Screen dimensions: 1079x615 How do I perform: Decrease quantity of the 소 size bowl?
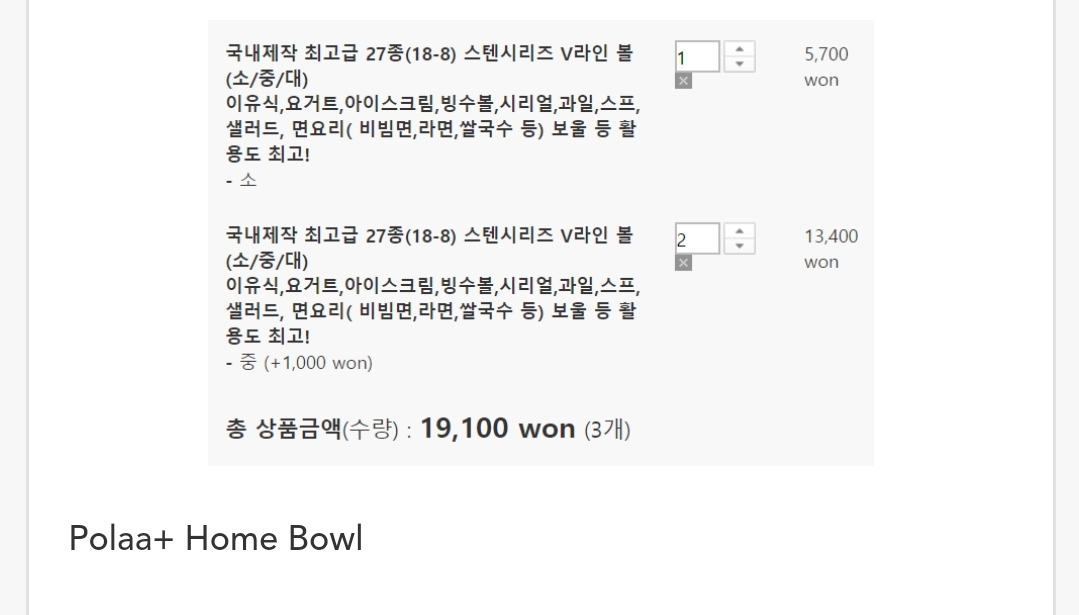coord(739,64)
